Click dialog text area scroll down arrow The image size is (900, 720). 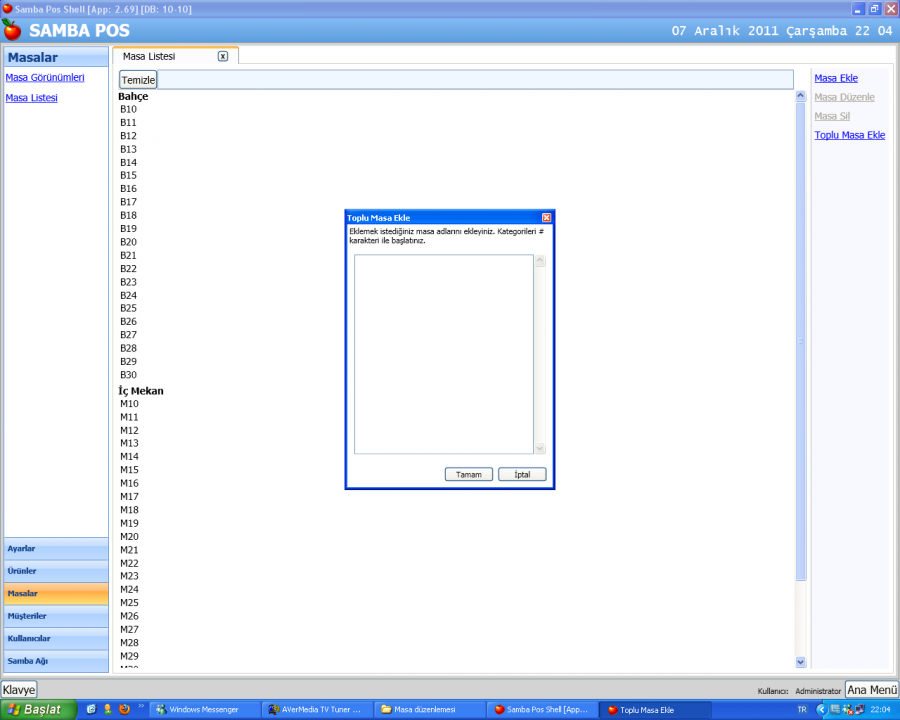click(540, 448)
